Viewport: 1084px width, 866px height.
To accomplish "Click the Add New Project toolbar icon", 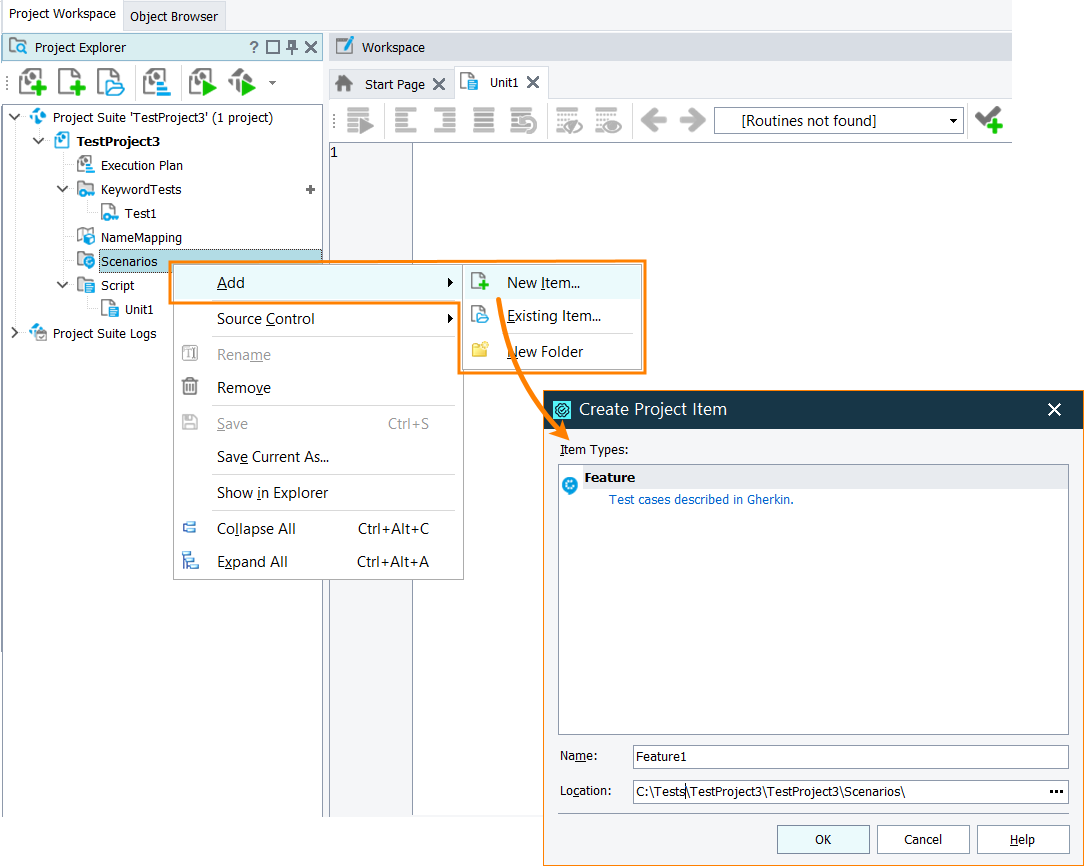I will tap(32, 82).
